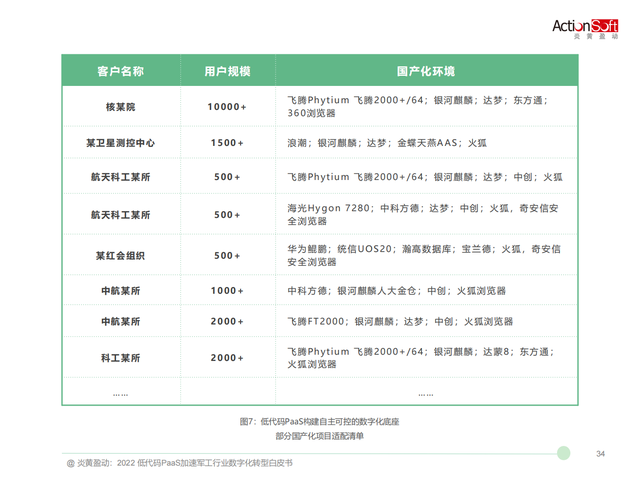Click the 2000+ value in 科工某所 row
Image resolution: width=640 pixels, height=480 pixels.
227,358
